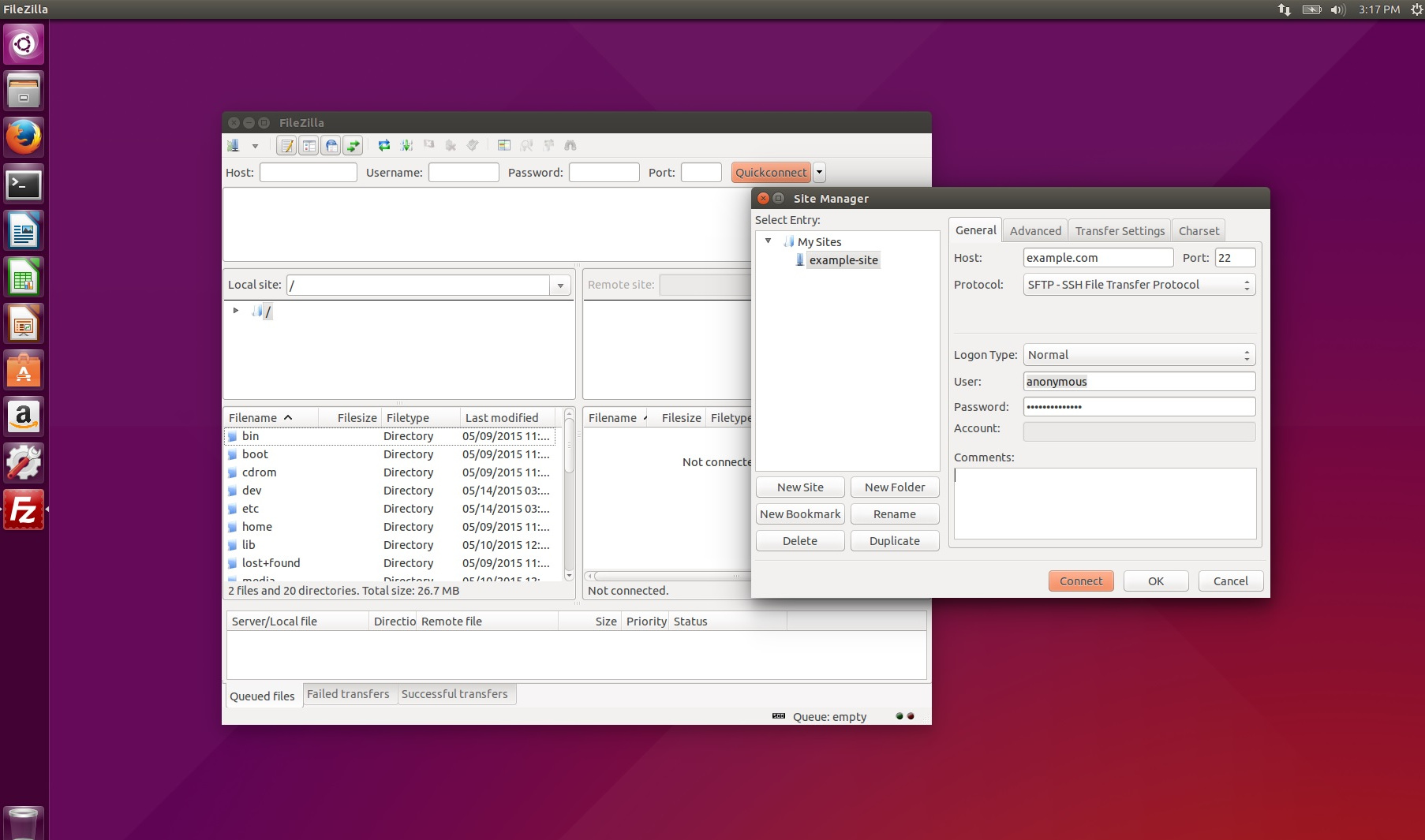The image size is (1425, 840).
Task: Open the Files manager in the dock
Action: (24, 91)
